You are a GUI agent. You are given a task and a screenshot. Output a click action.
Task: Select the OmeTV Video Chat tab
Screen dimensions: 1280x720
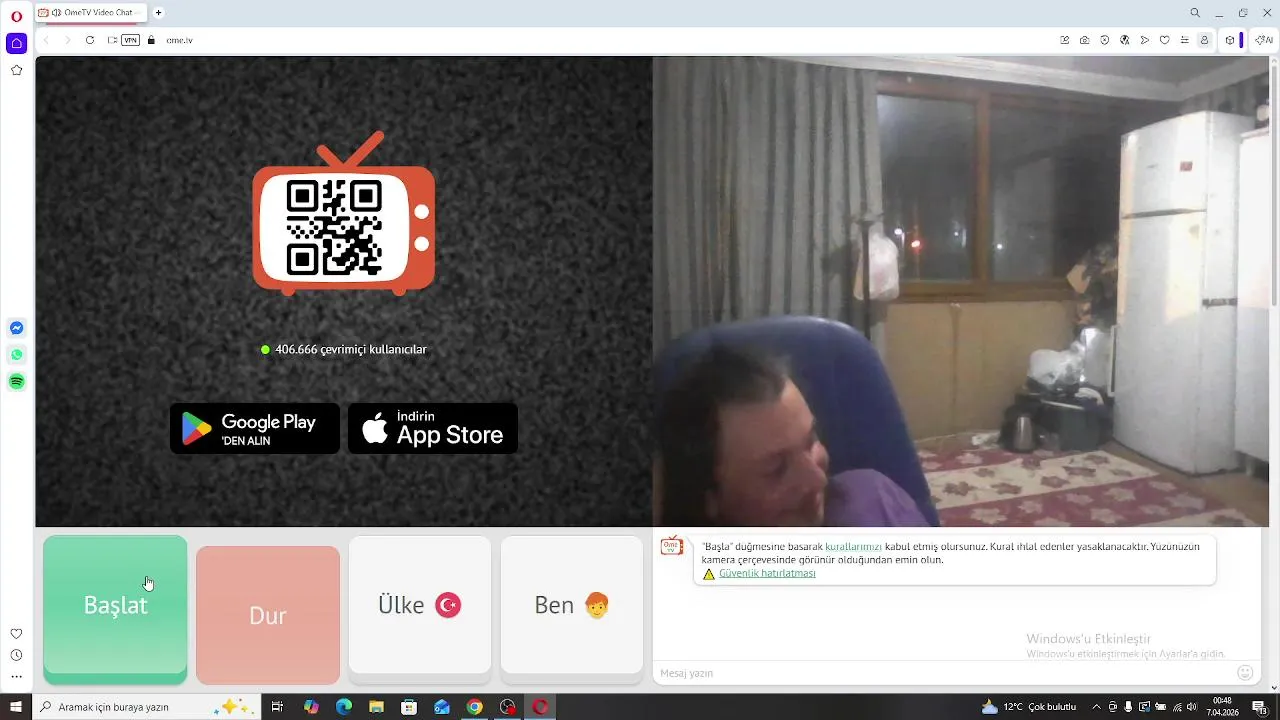(x=91, y=13)
